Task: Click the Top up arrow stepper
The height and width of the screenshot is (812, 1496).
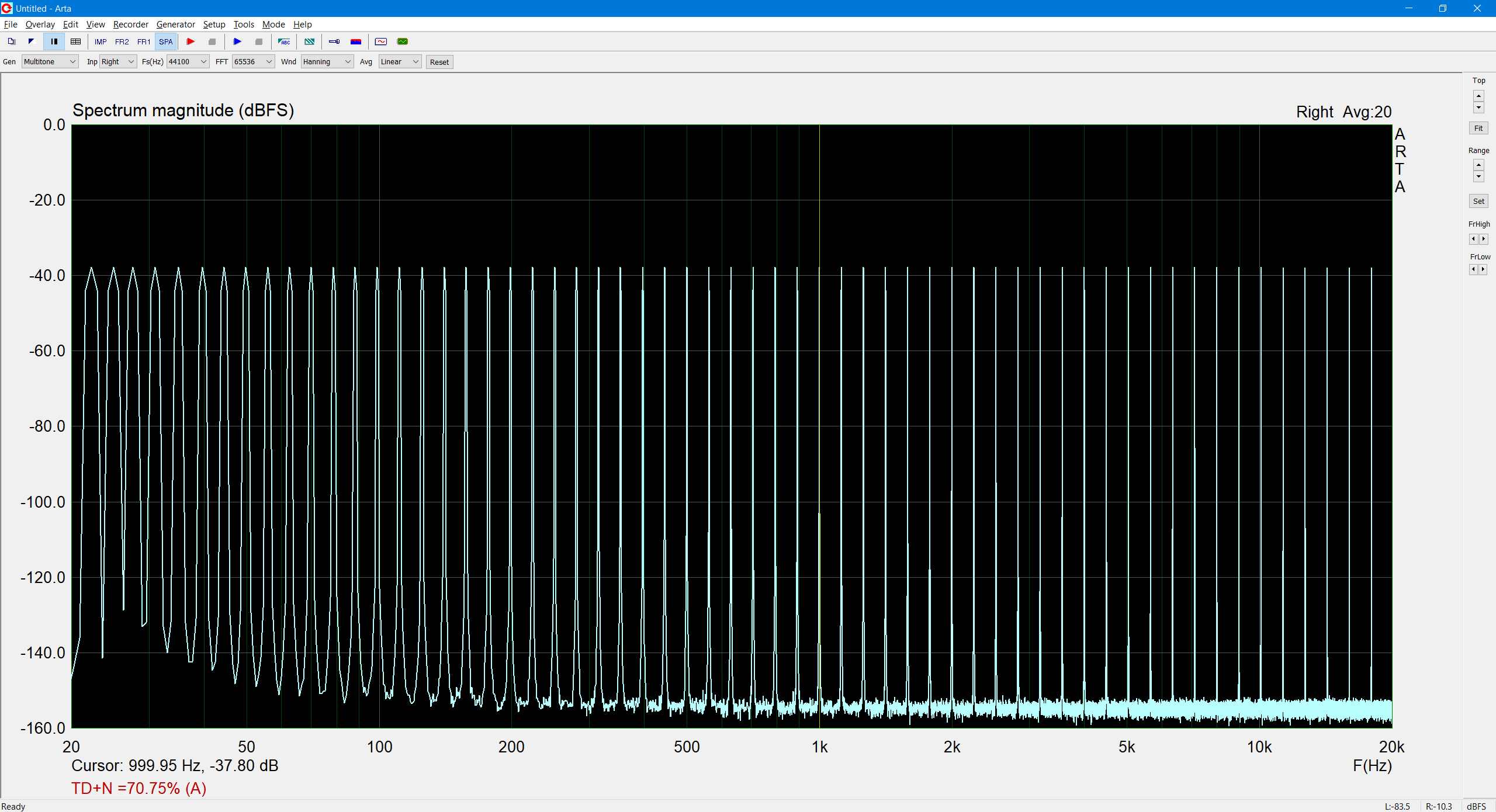Action: (x=1478, y=95)
